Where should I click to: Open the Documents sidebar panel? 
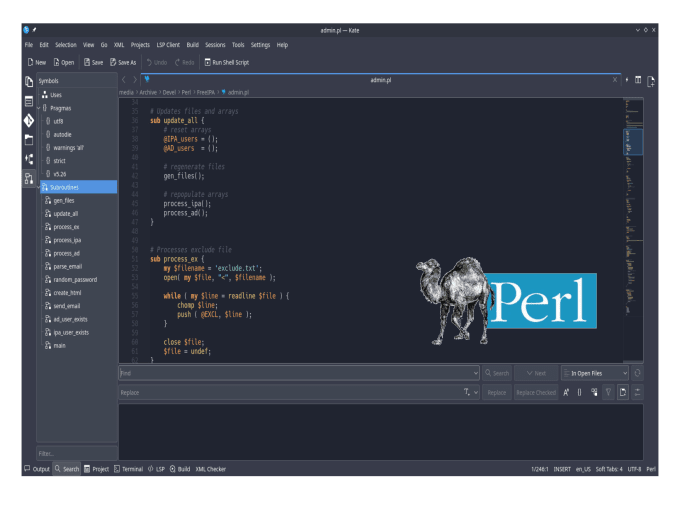coord(29,82)
